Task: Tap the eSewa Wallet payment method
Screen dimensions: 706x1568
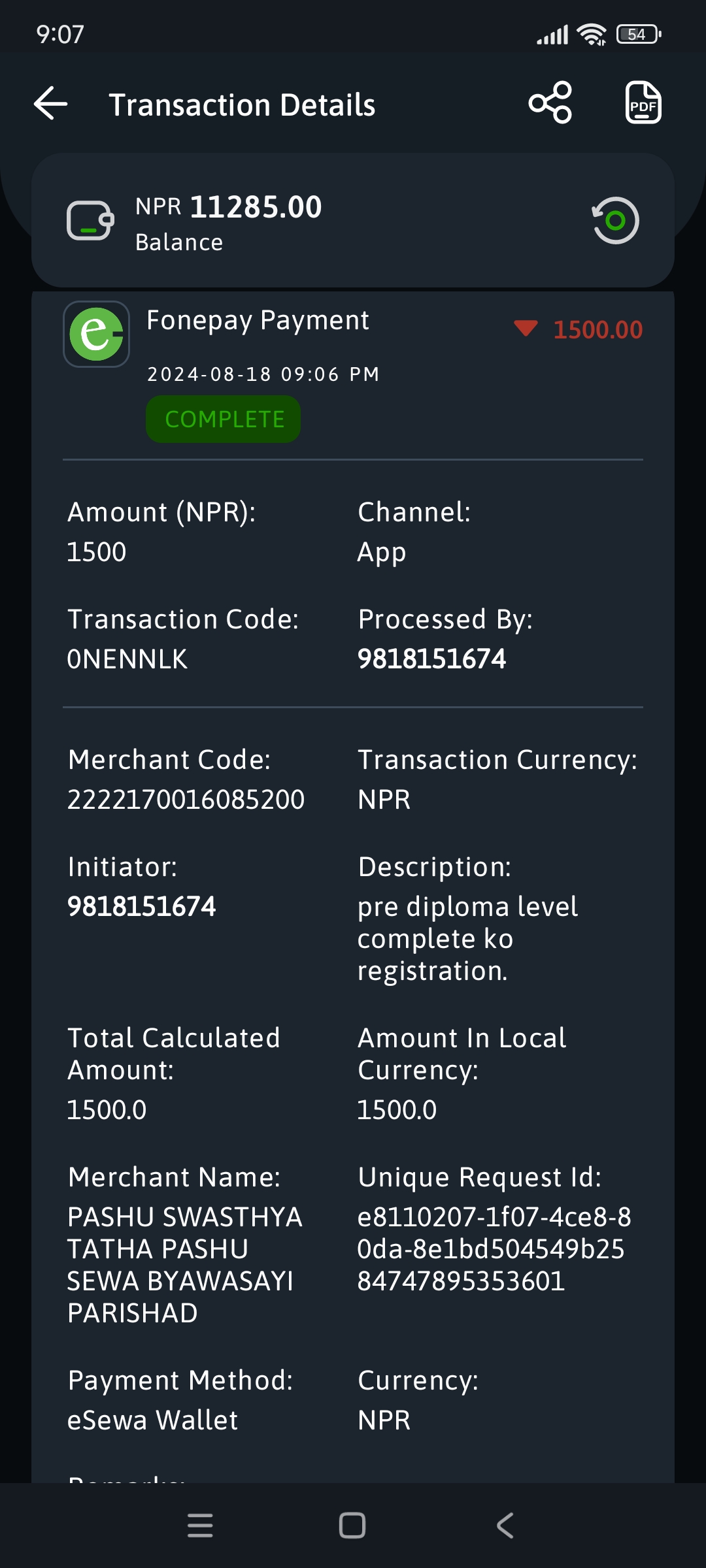Action: (152, 1420)
